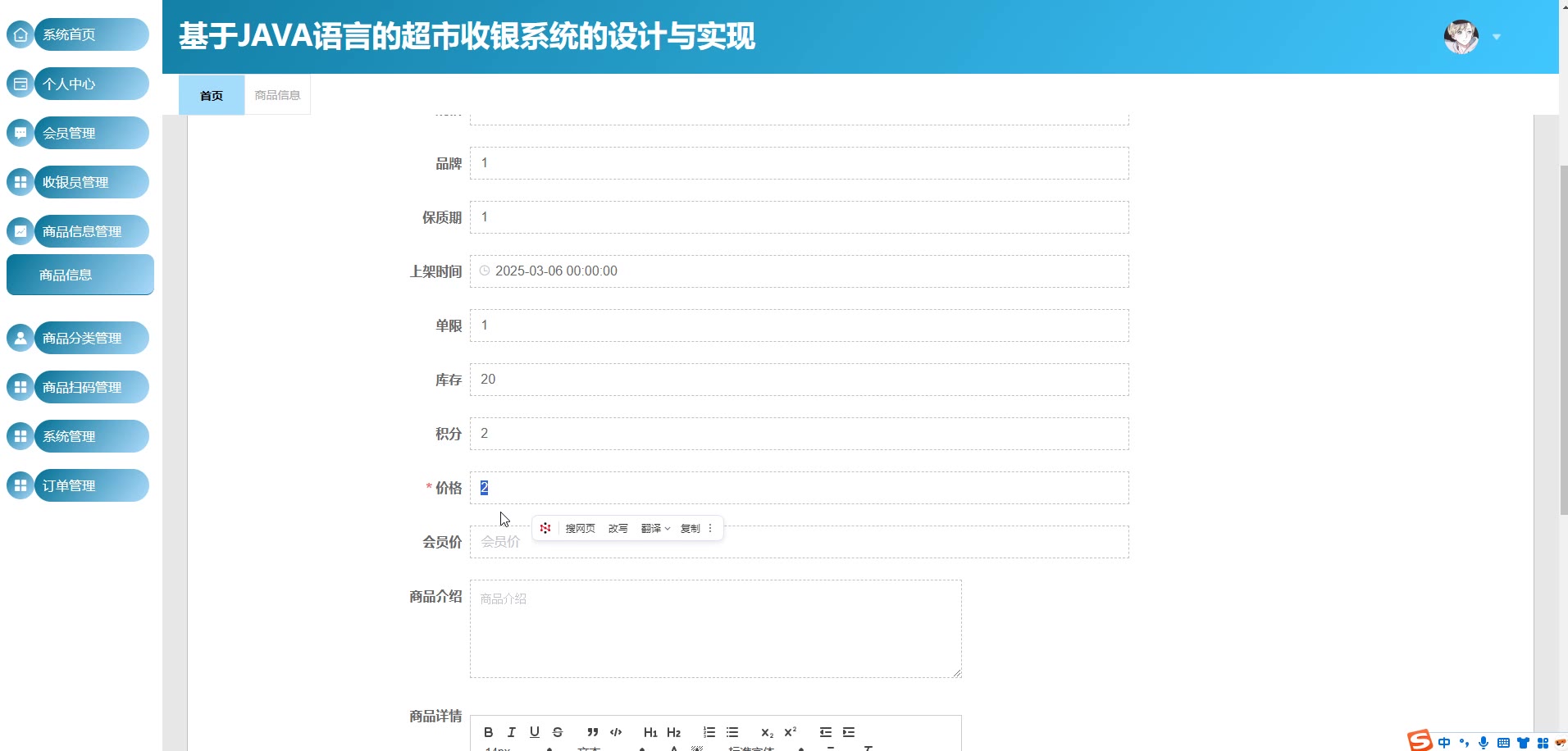Focus the 单限 input field
1568x751 pixels.
point(799,325)
